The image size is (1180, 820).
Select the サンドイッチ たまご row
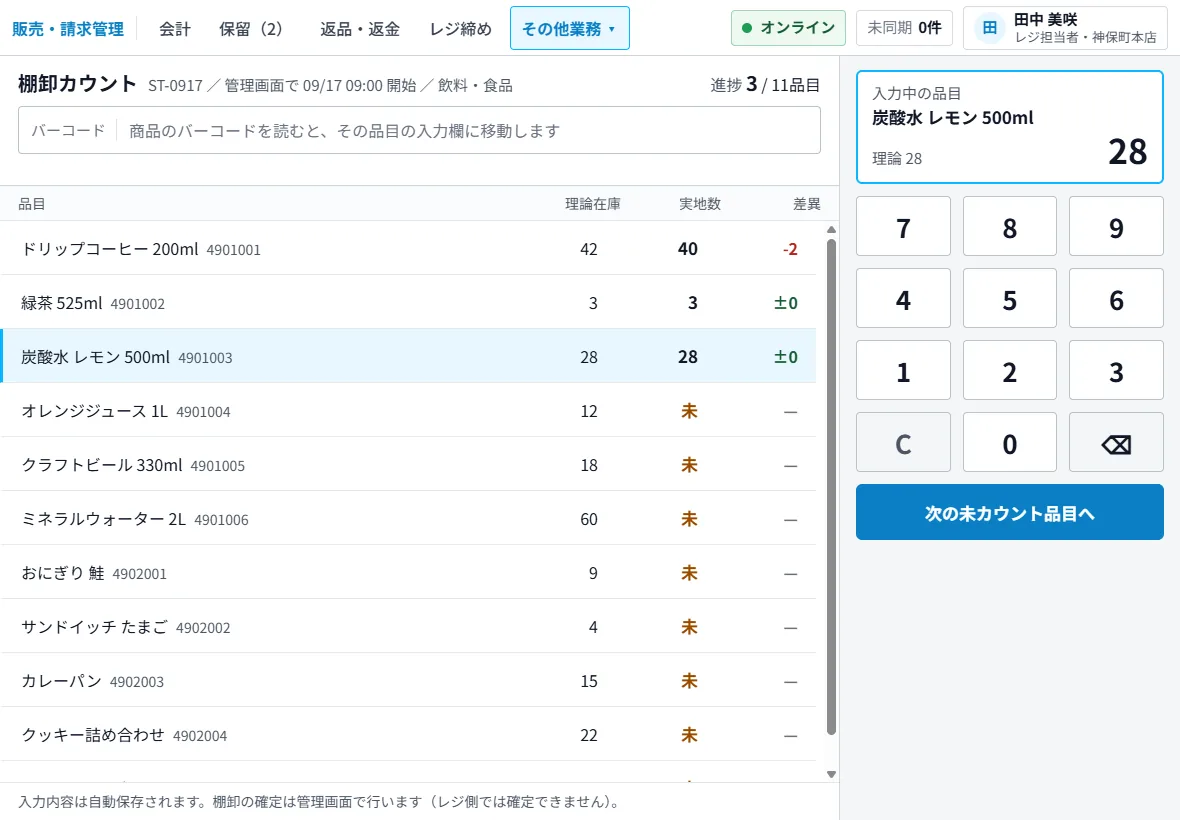[409, 627]
